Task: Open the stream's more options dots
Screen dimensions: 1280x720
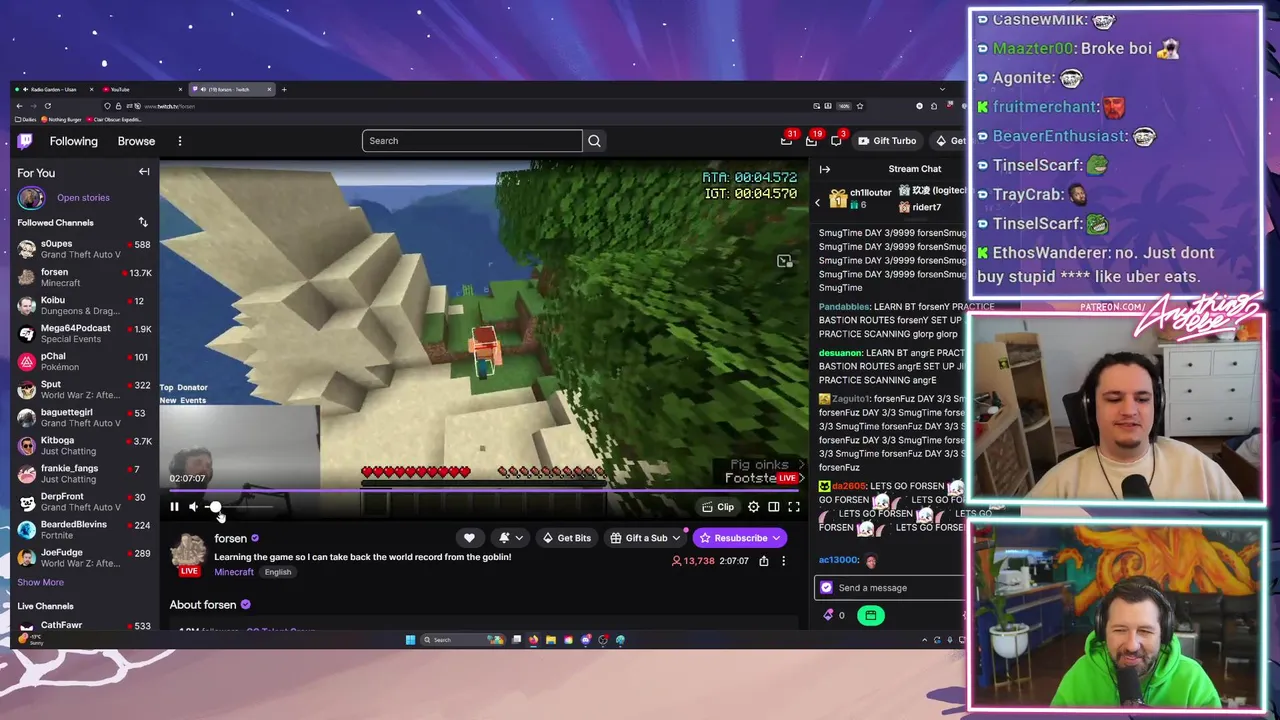Action: pyautogui.click(x=784, y=561)
